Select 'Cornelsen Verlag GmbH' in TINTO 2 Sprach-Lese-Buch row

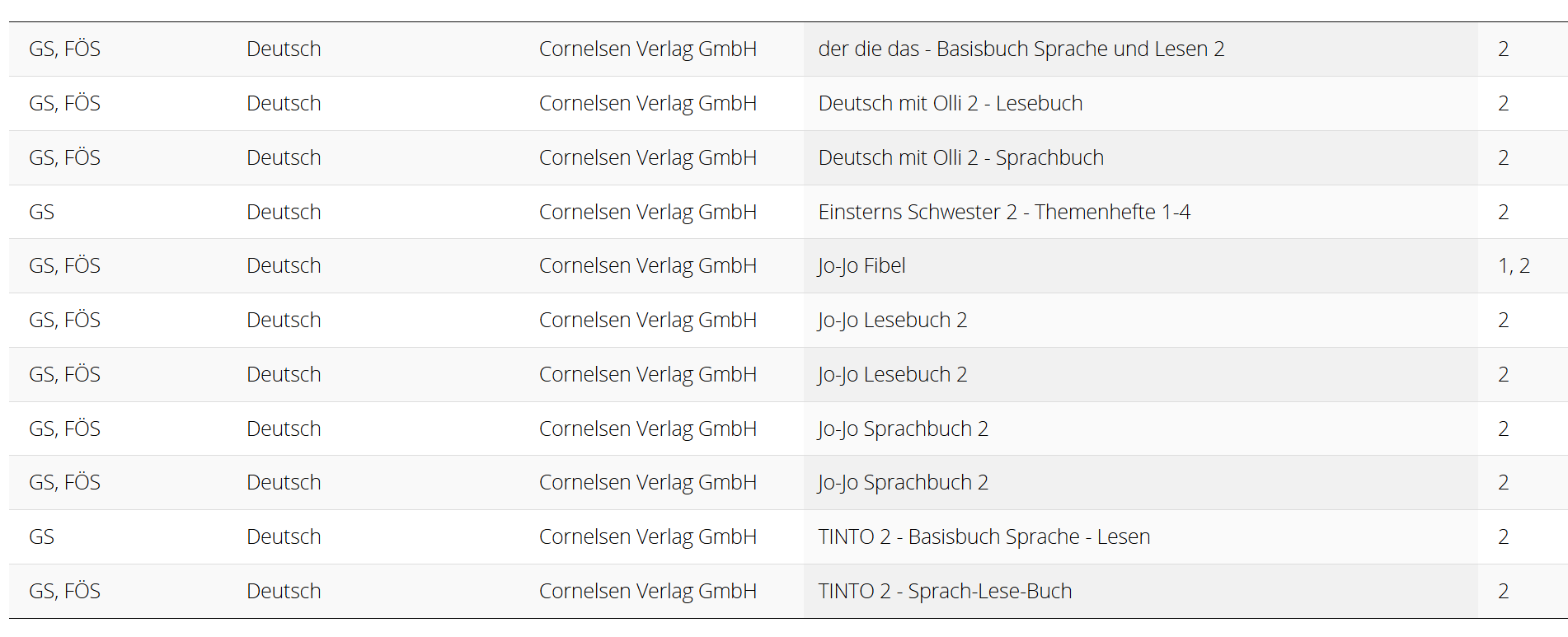point(647,592)
